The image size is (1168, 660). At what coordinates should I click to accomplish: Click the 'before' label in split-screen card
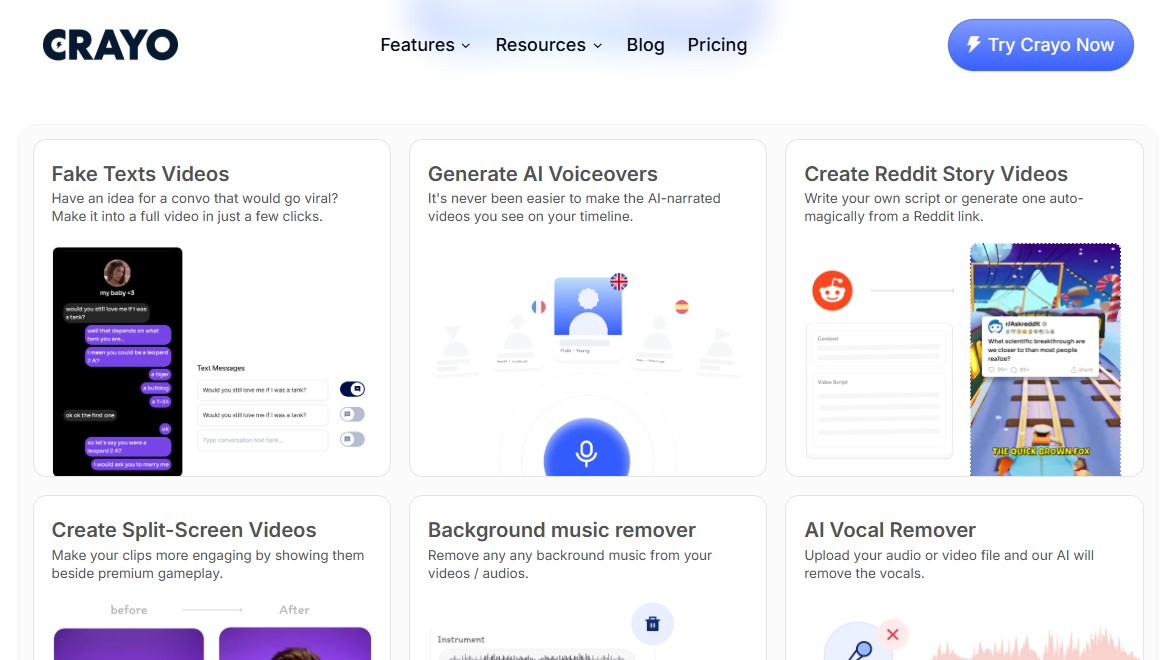coord(129,609)
